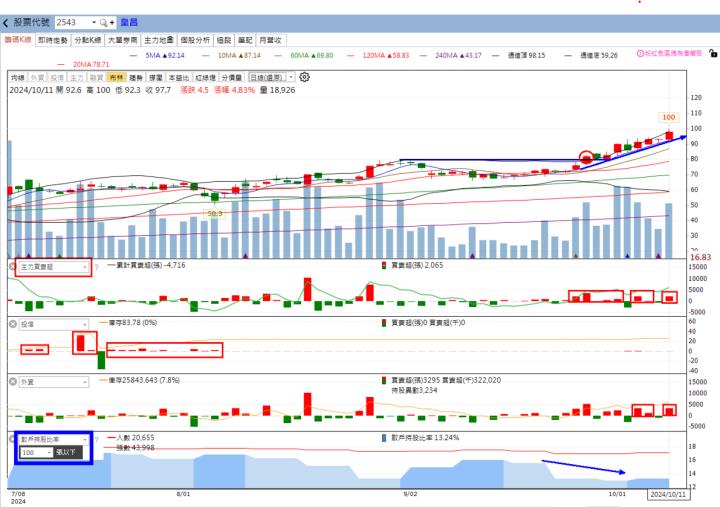Screen dimensions: 720x507
Task: Close the 投信 indicator panel
Action: 13,324
